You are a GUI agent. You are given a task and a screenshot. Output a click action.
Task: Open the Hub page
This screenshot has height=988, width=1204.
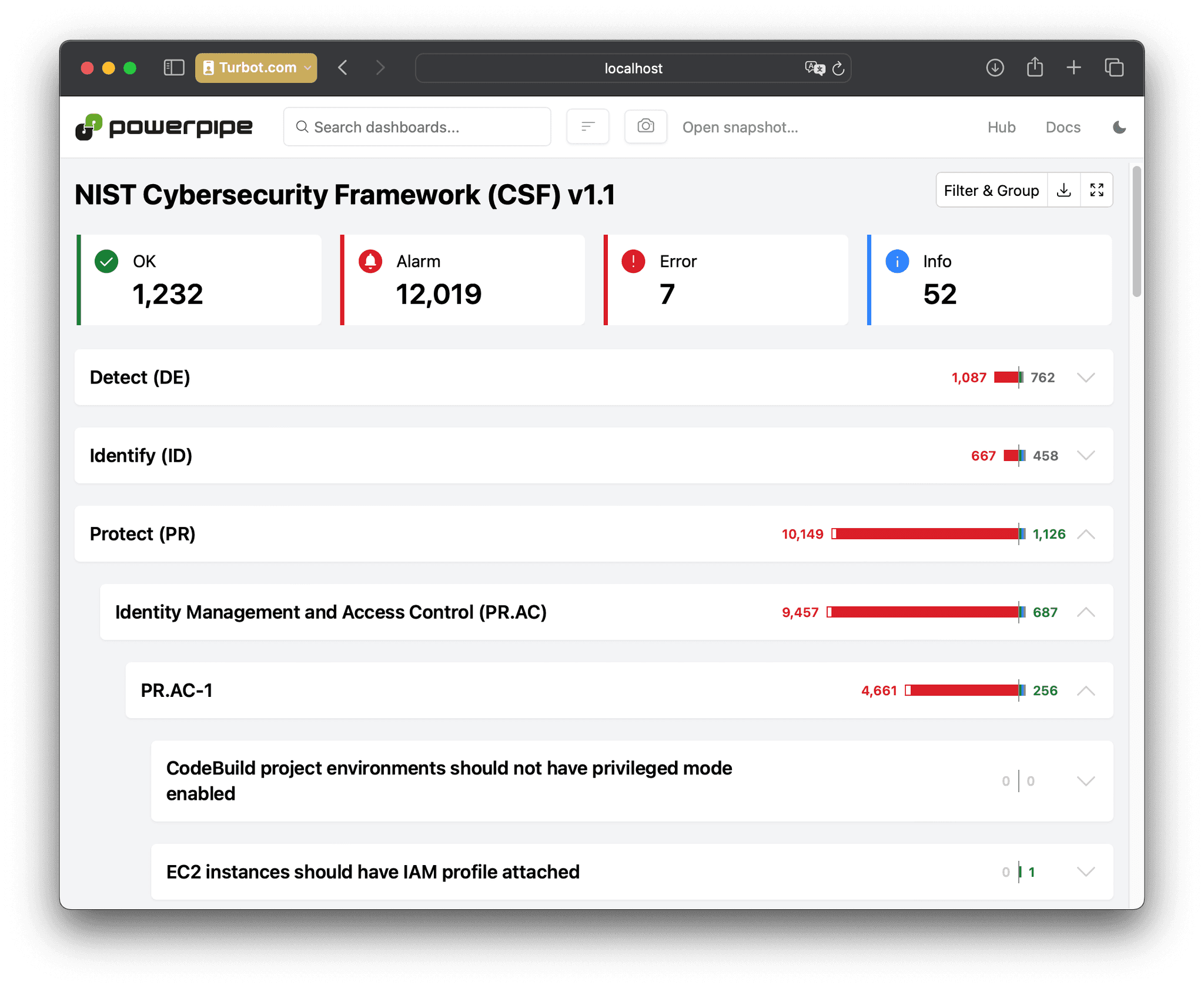click(1001, 127)
